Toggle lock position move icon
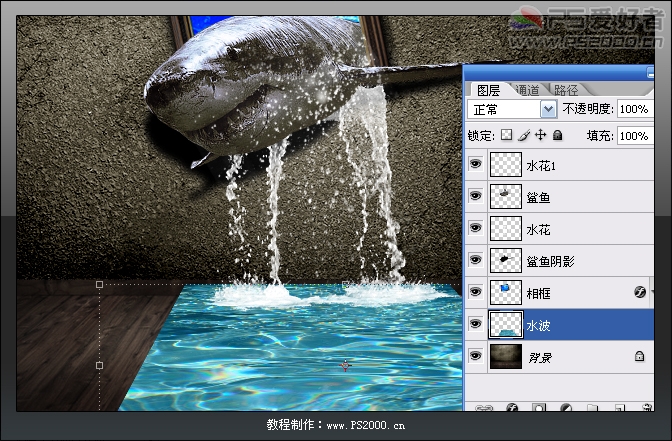The height and width of the screenshot is (441, 672). pyautogui.click(x=541, y=135)
